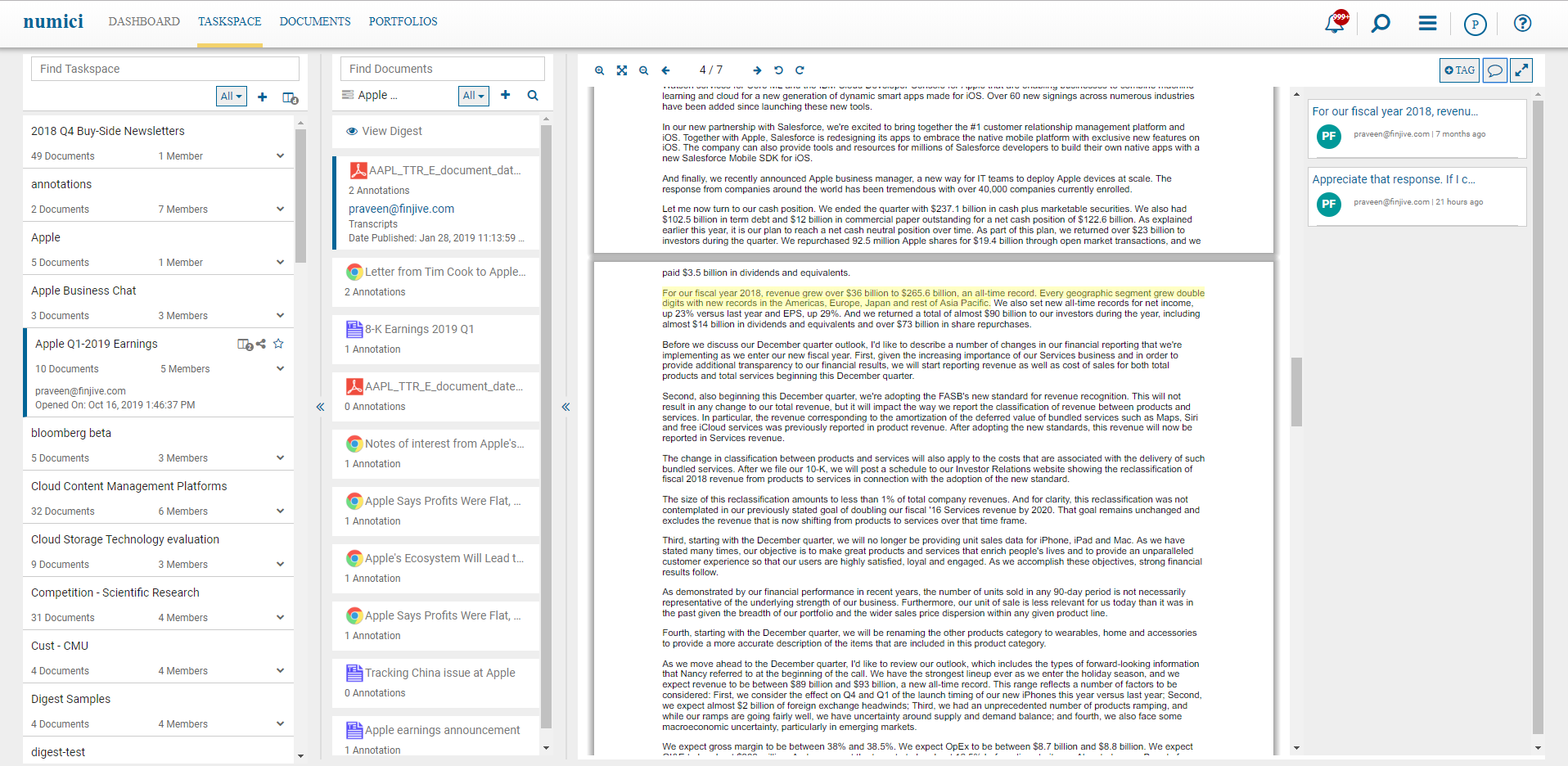Open the notifications bell
Viewport: 1568px width, 766px height.
click(1335, 22)
